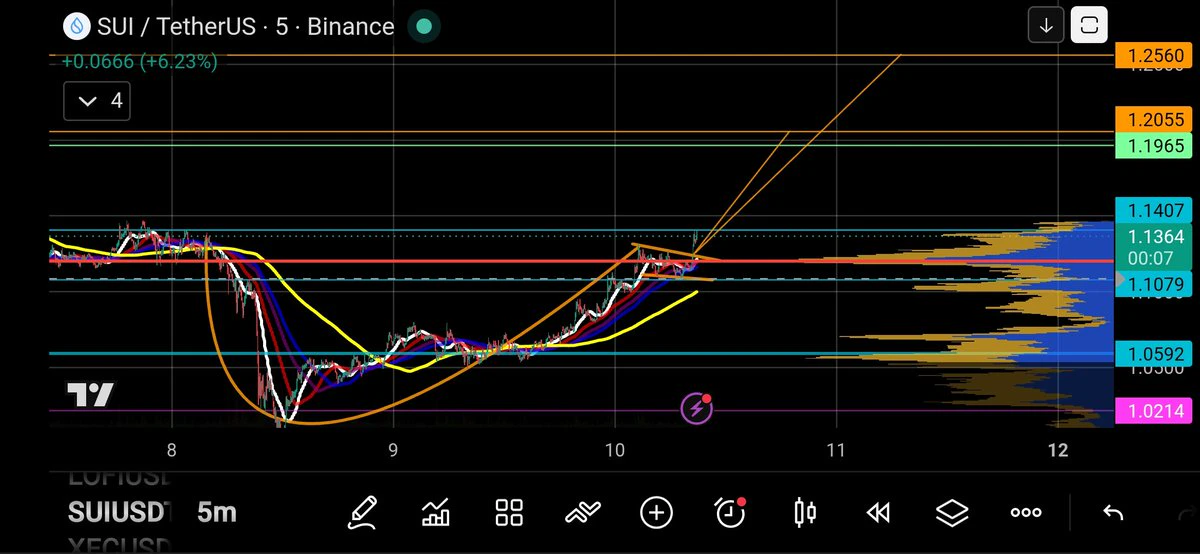
Task: Expand the collapsed indicators legend showing 4
Action: coord(97,101)
